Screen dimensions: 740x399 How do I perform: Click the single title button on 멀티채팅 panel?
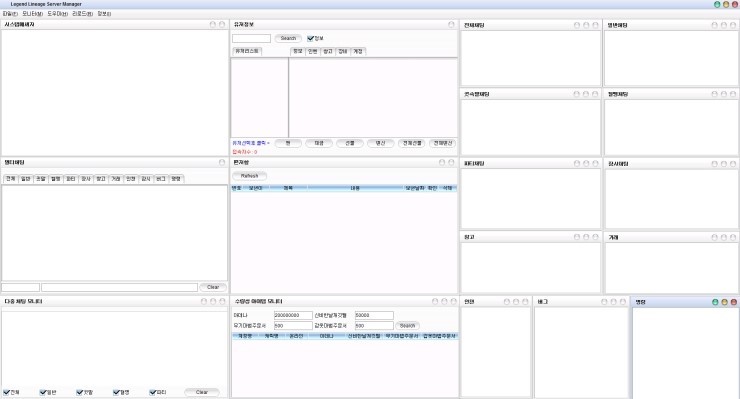[x=222, y=162]
